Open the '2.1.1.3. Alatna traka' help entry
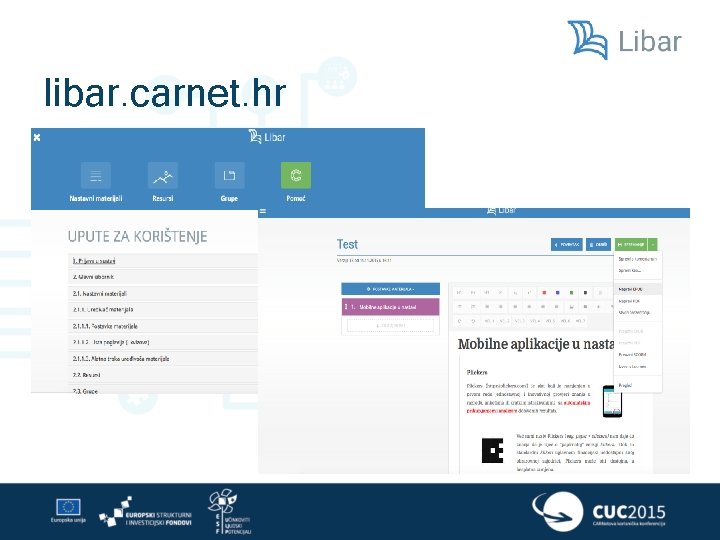Viewport: 720px width, 540px height. tap(163, 359)
